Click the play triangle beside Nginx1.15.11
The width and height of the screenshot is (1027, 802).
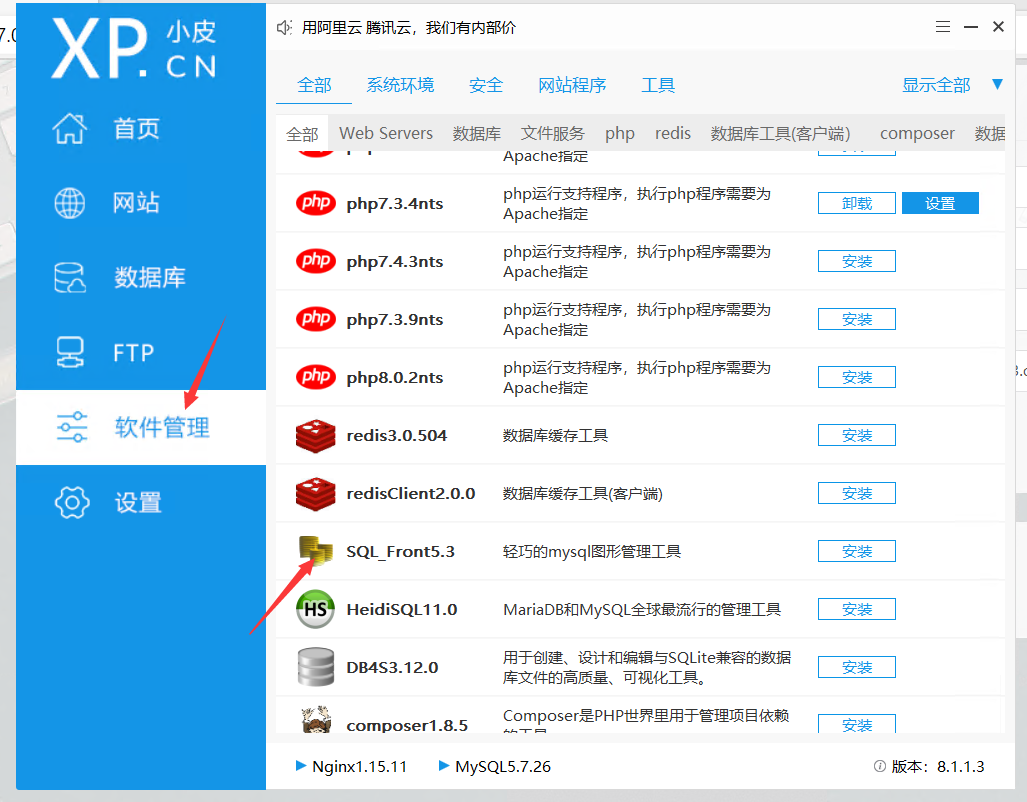click(301, 765)
